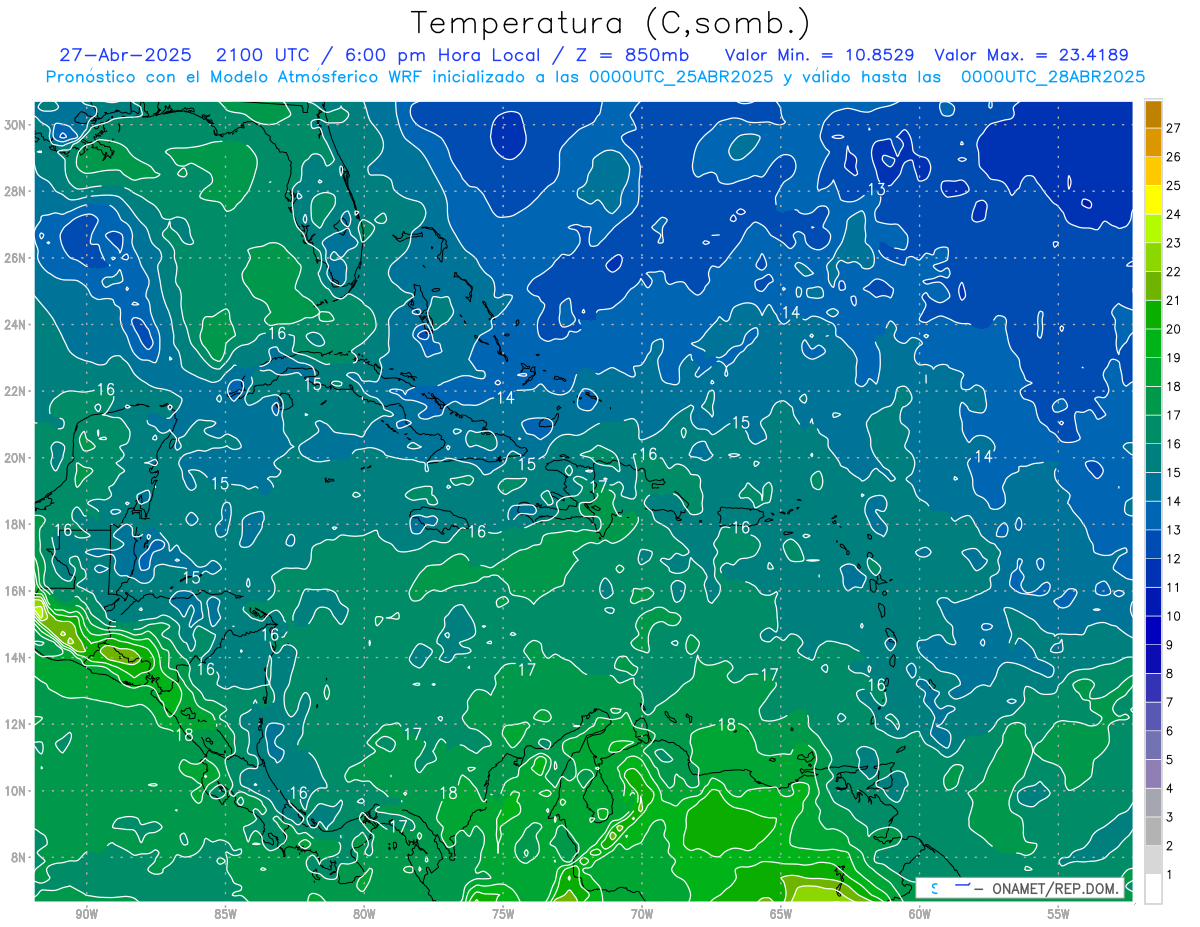Viewport: 1200px width, 927px height.
Task: Click the 60W longitude axis label
Action: coord(920,914)
